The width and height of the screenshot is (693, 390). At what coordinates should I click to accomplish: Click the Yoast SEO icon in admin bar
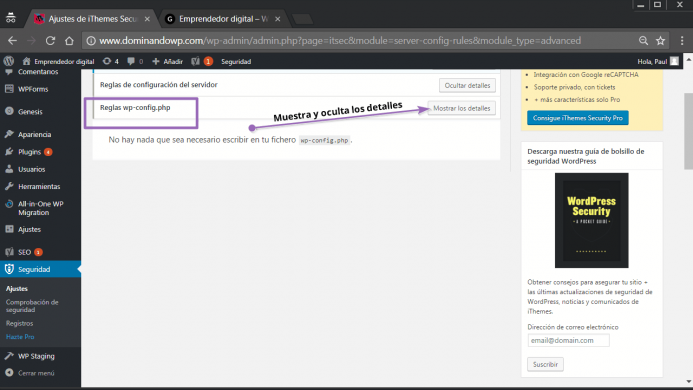[195, 61]
